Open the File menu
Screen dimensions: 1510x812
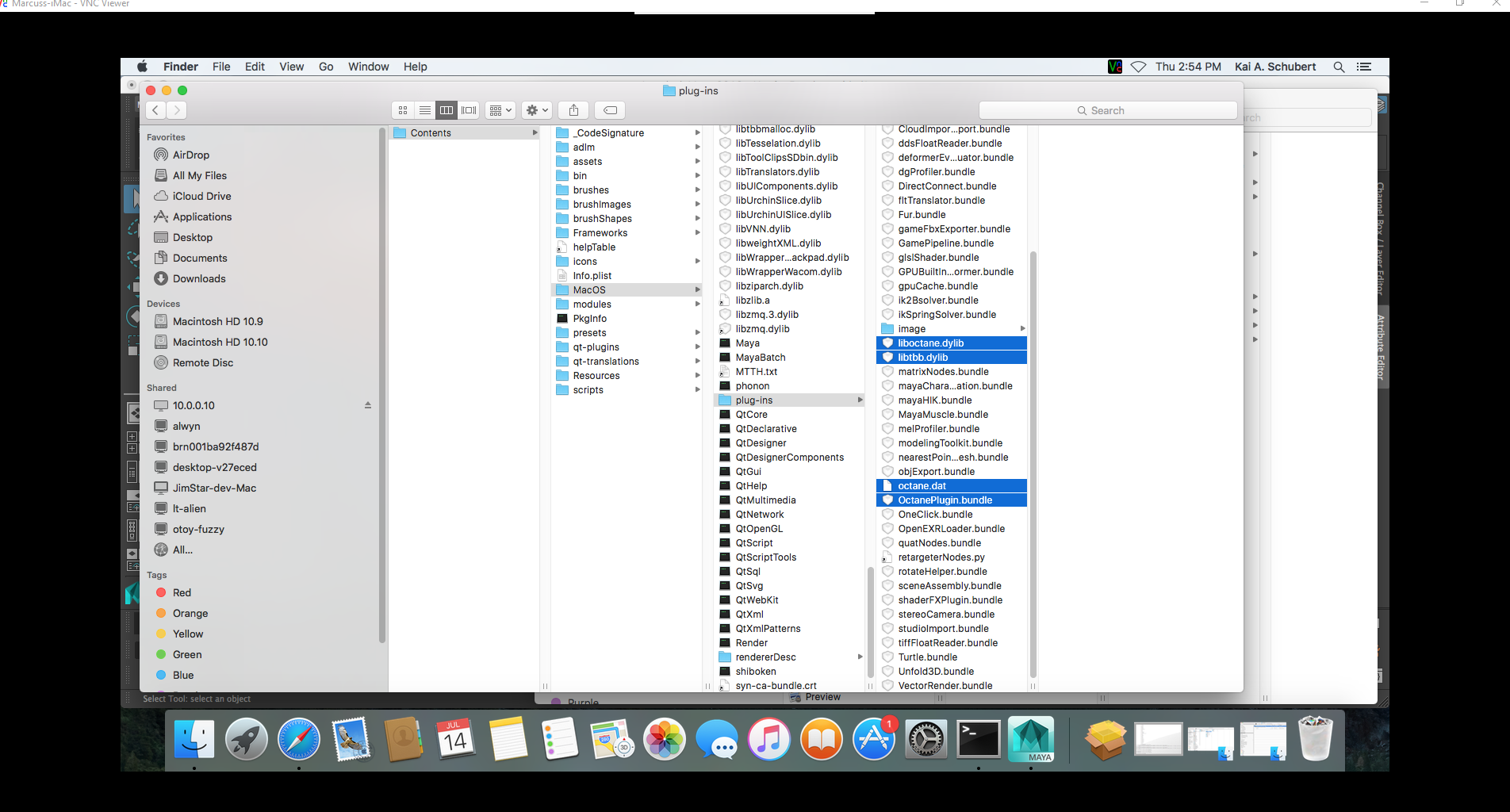(x=221, y=67)
